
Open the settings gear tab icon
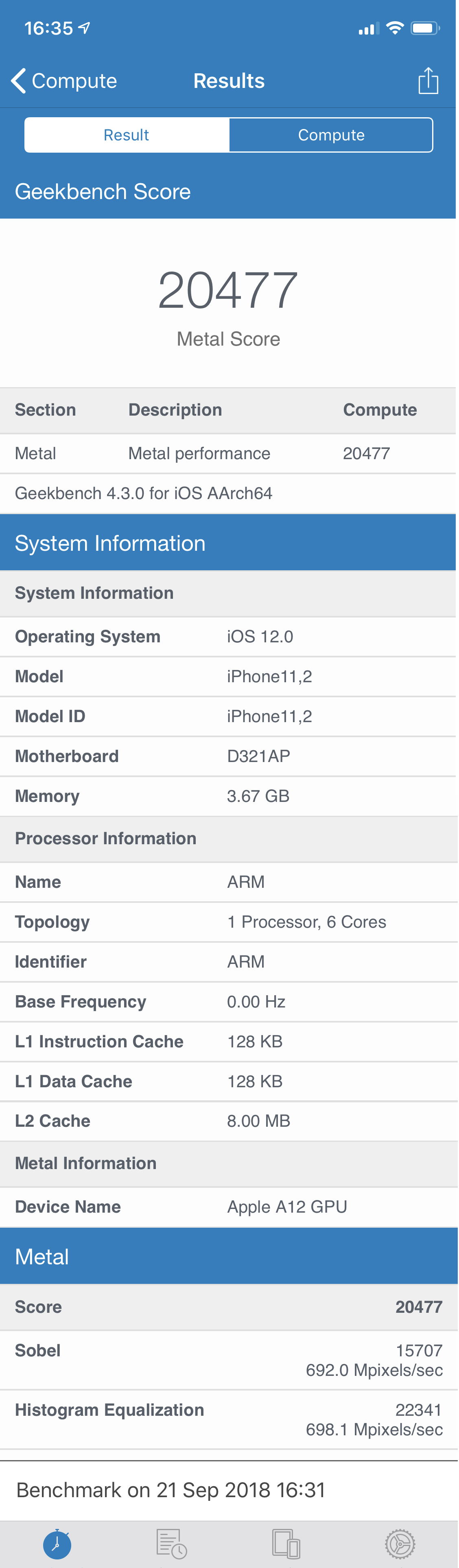pos(400,1544)
